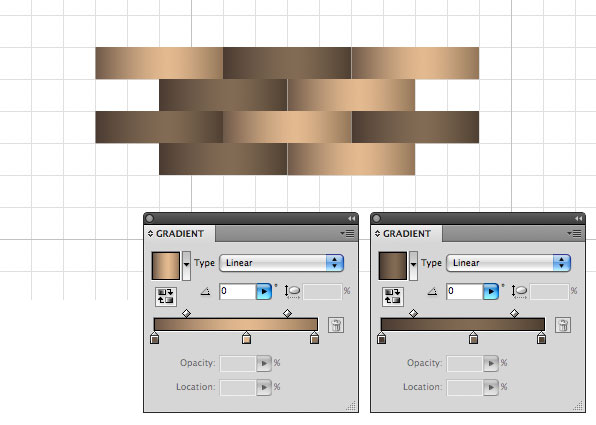This screenshot has height=425, width=596.
Task: Click light tan gradient fill swatch in left panel
Action: (166, 265)
